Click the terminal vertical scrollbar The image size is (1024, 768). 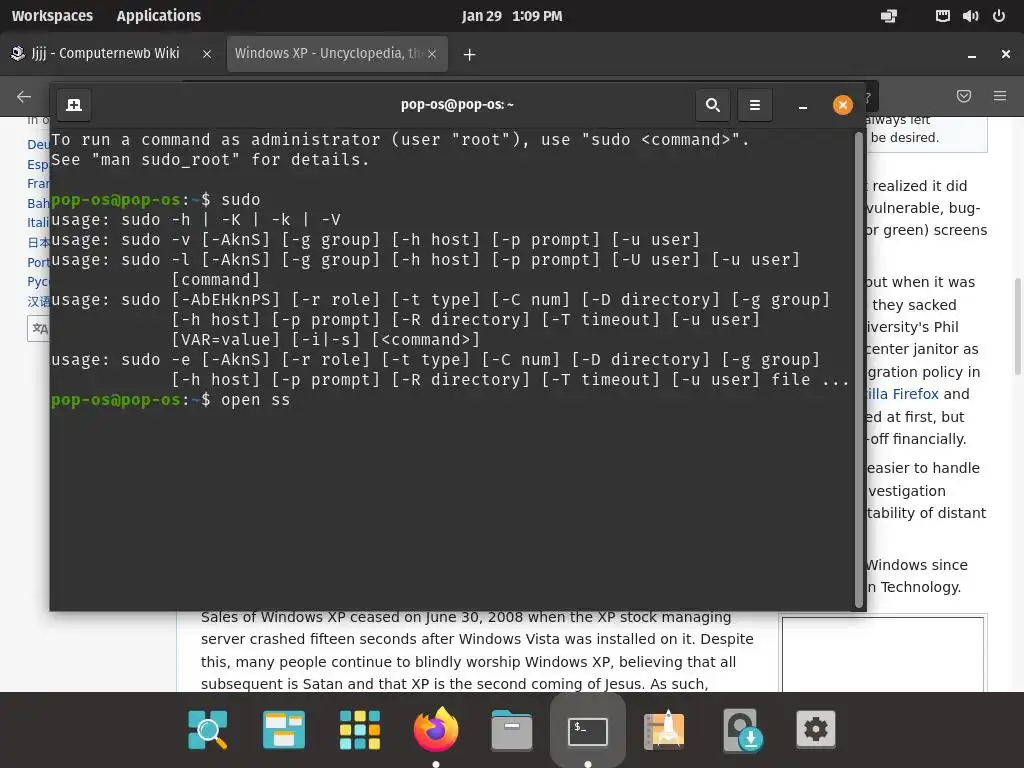(x=859, y=370)
